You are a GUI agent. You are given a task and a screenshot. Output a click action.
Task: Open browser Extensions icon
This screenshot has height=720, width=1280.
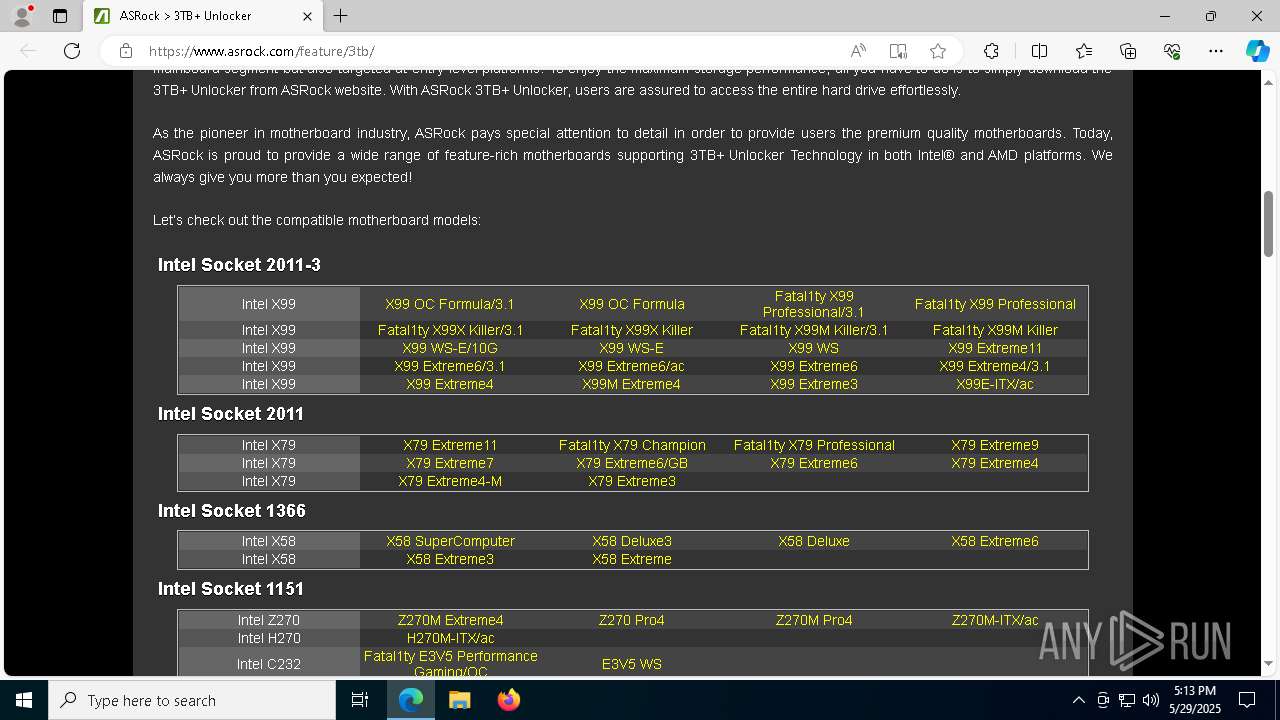pyautogui.click(x=991, y=51)
